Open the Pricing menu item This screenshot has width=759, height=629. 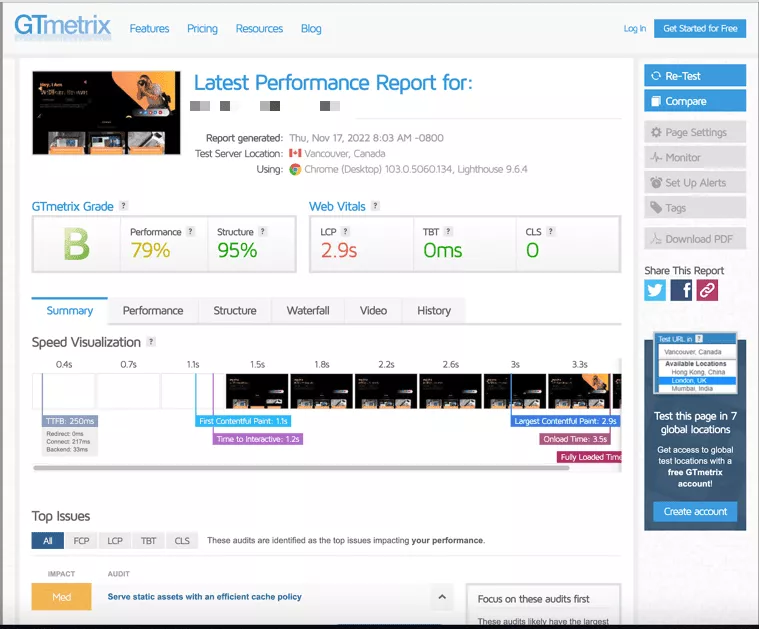[x=202, y=29]
